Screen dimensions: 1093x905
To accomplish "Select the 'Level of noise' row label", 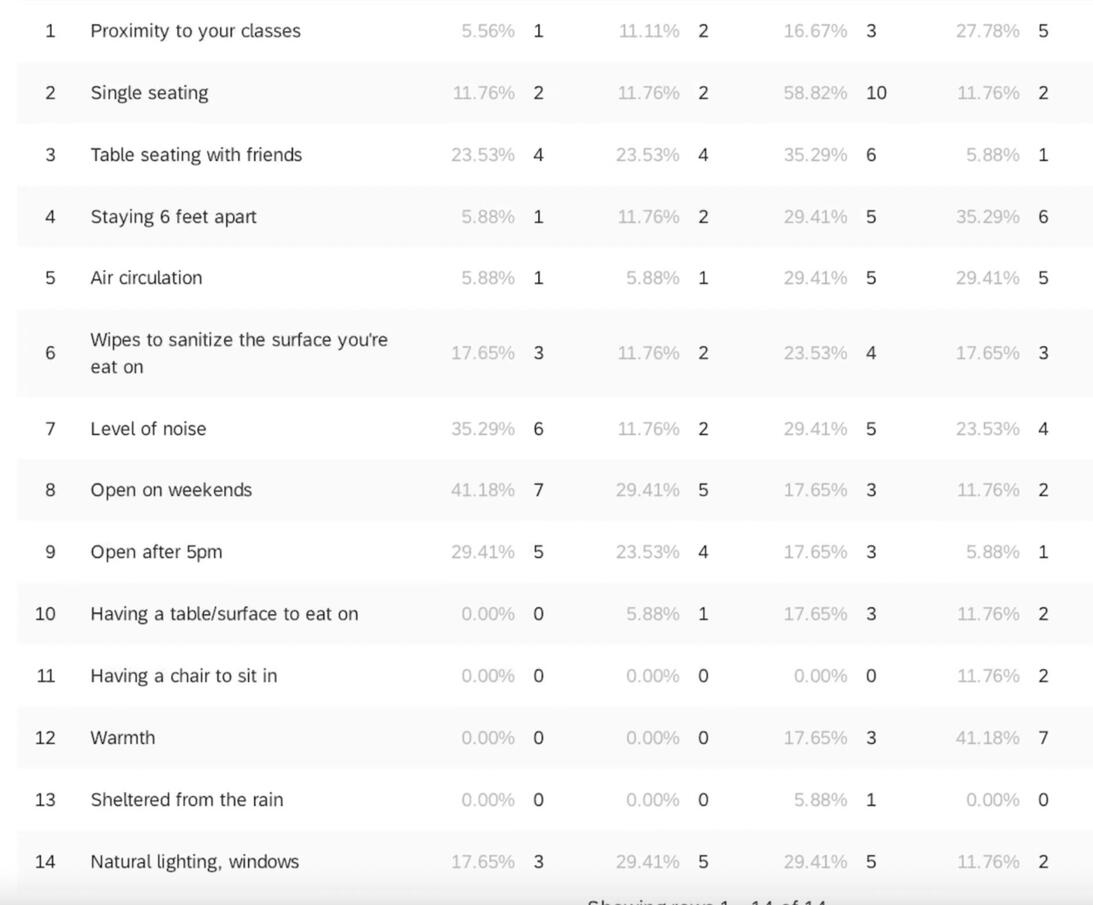I will (x=148, y=429).
